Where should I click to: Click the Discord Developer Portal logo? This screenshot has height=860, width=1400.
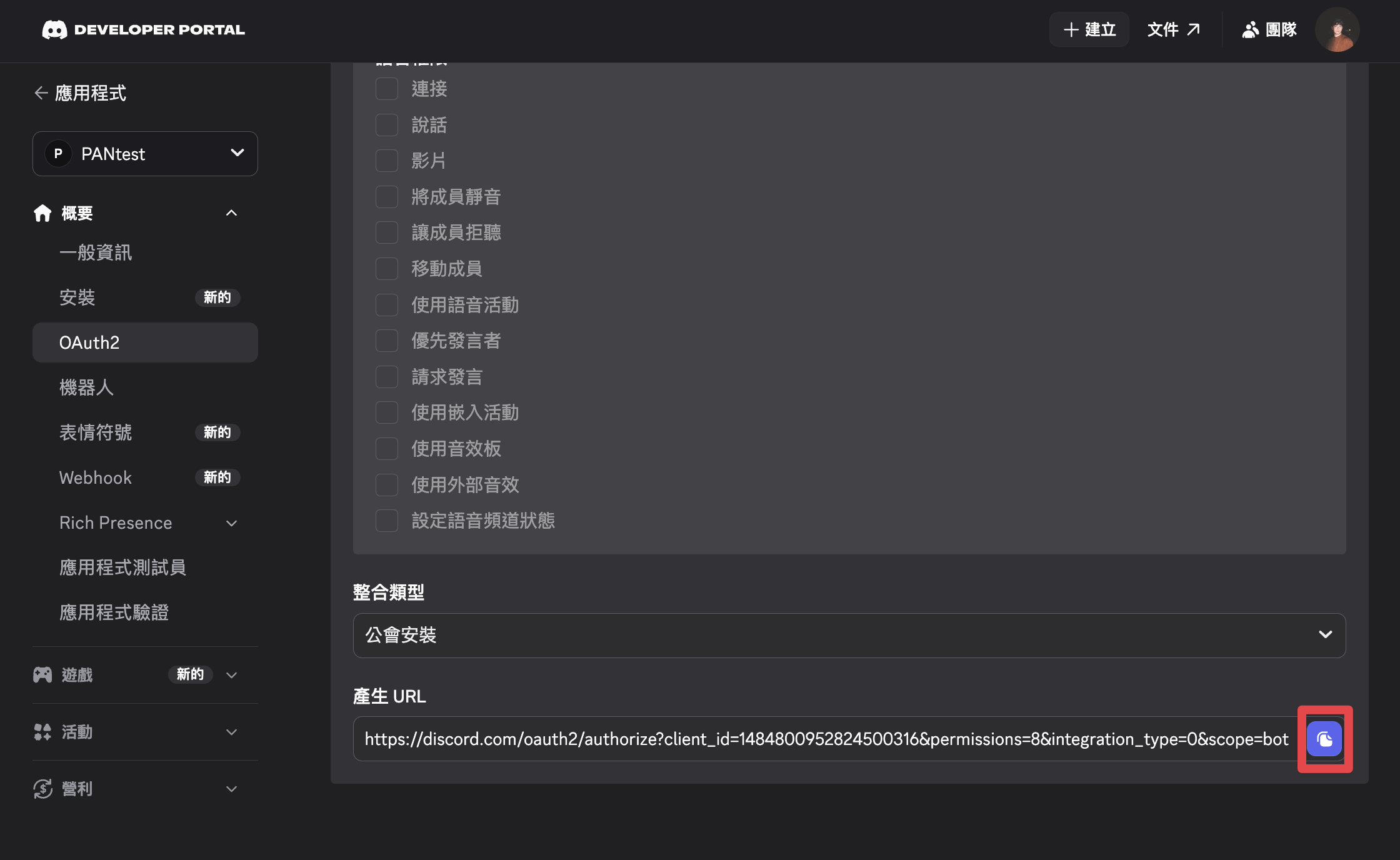tap(142, 29)
